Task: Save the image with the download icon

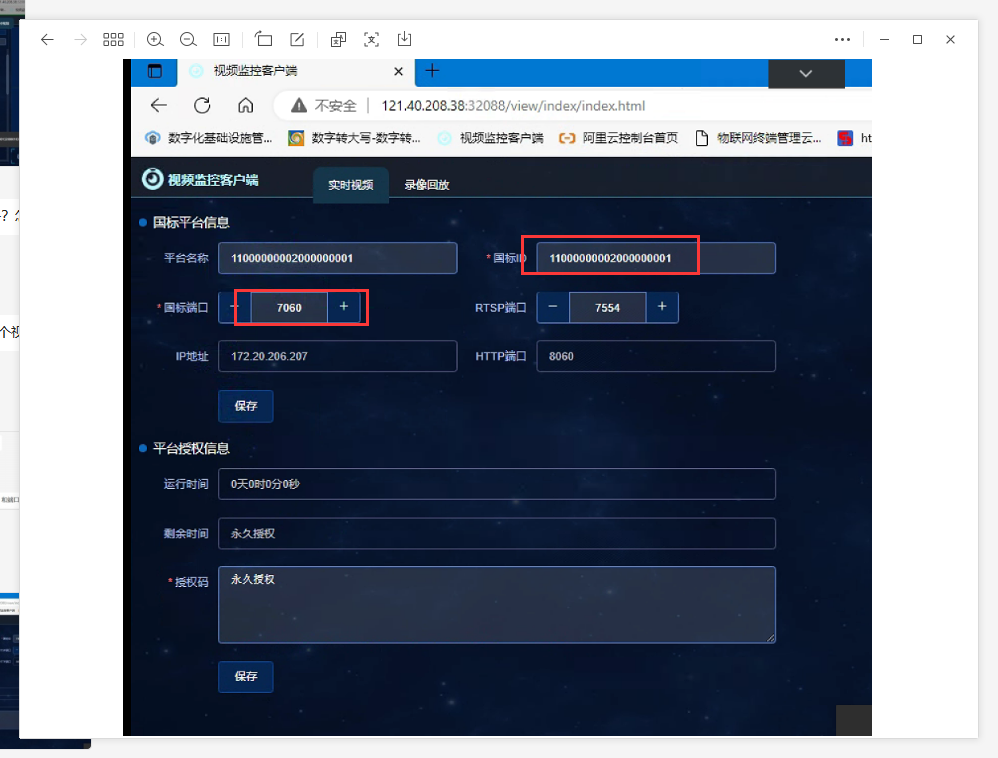Action: tap(404, 39)
